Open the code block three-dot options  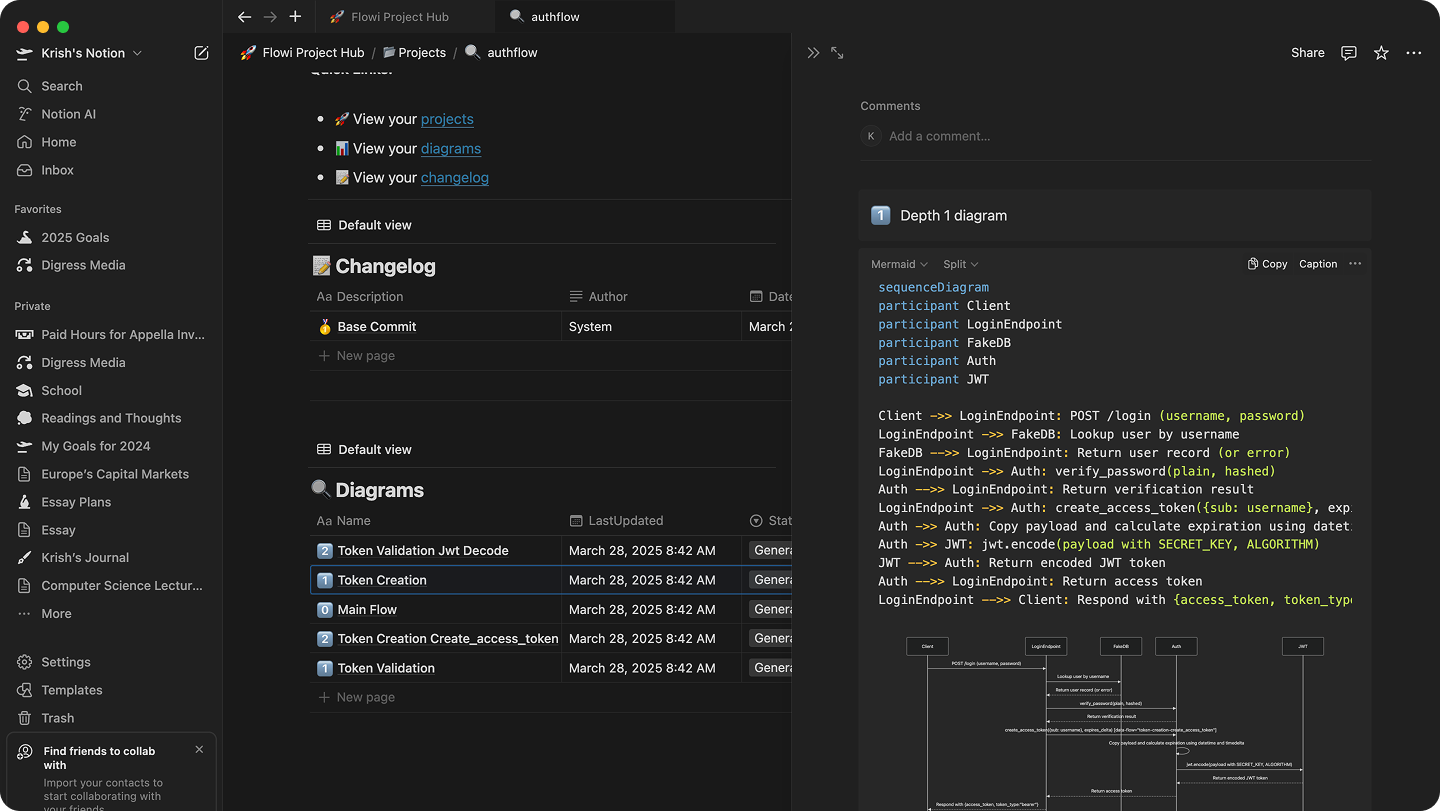pos(1355,264)
